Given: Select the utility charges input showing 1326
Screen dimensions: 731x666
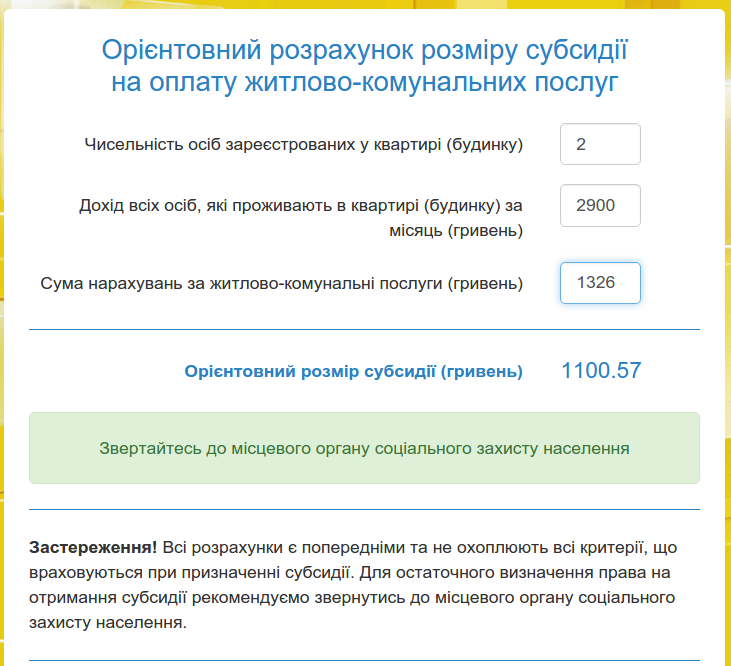Looking at the screenshot, I should pyautogui.click(x=600, y=283).
